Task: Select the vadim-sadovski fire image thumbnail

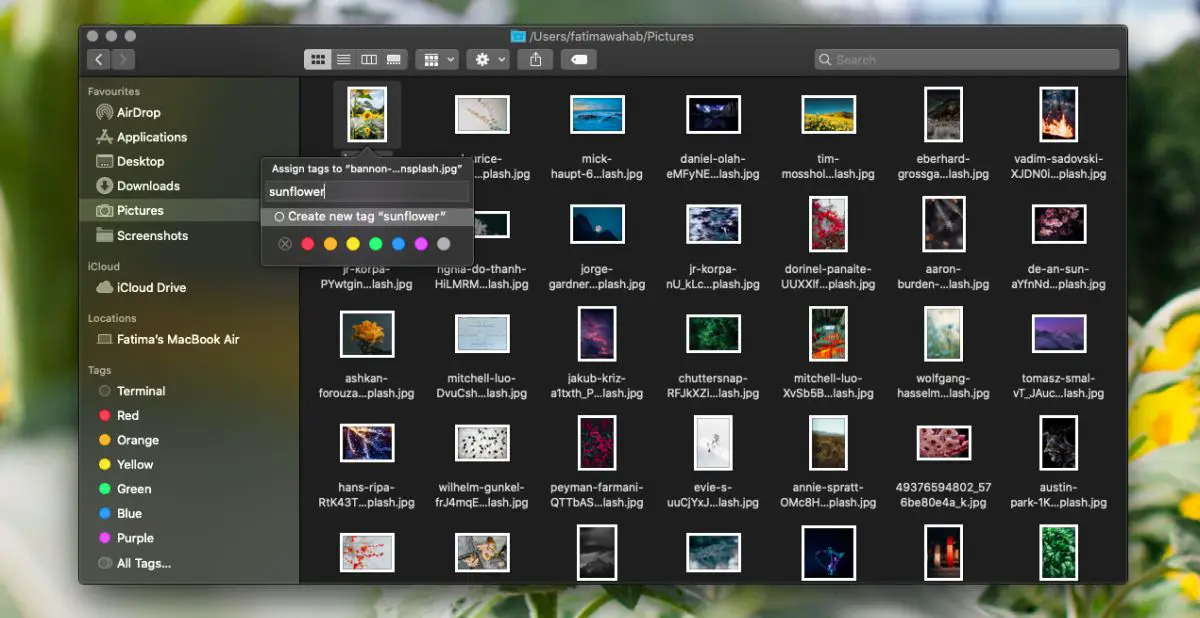Action: (x=1059, y=114)
